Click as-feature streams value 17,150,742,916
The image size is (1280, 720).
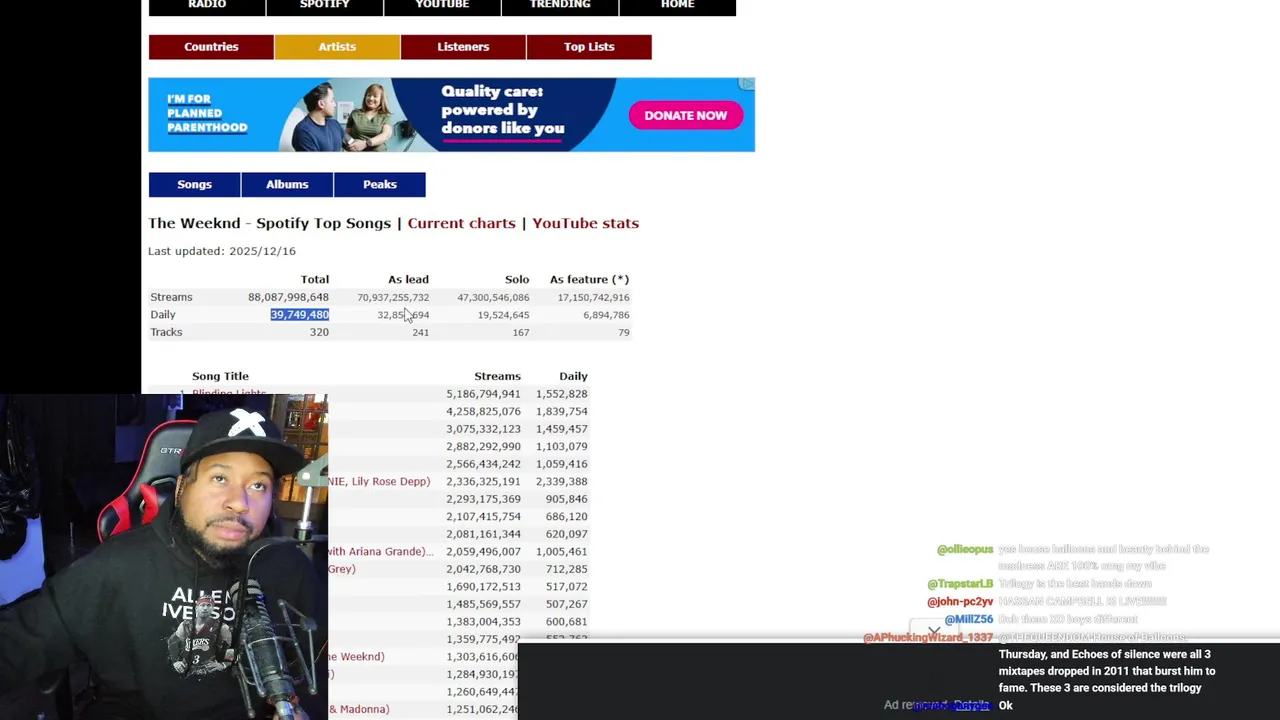tap(593, 297)
